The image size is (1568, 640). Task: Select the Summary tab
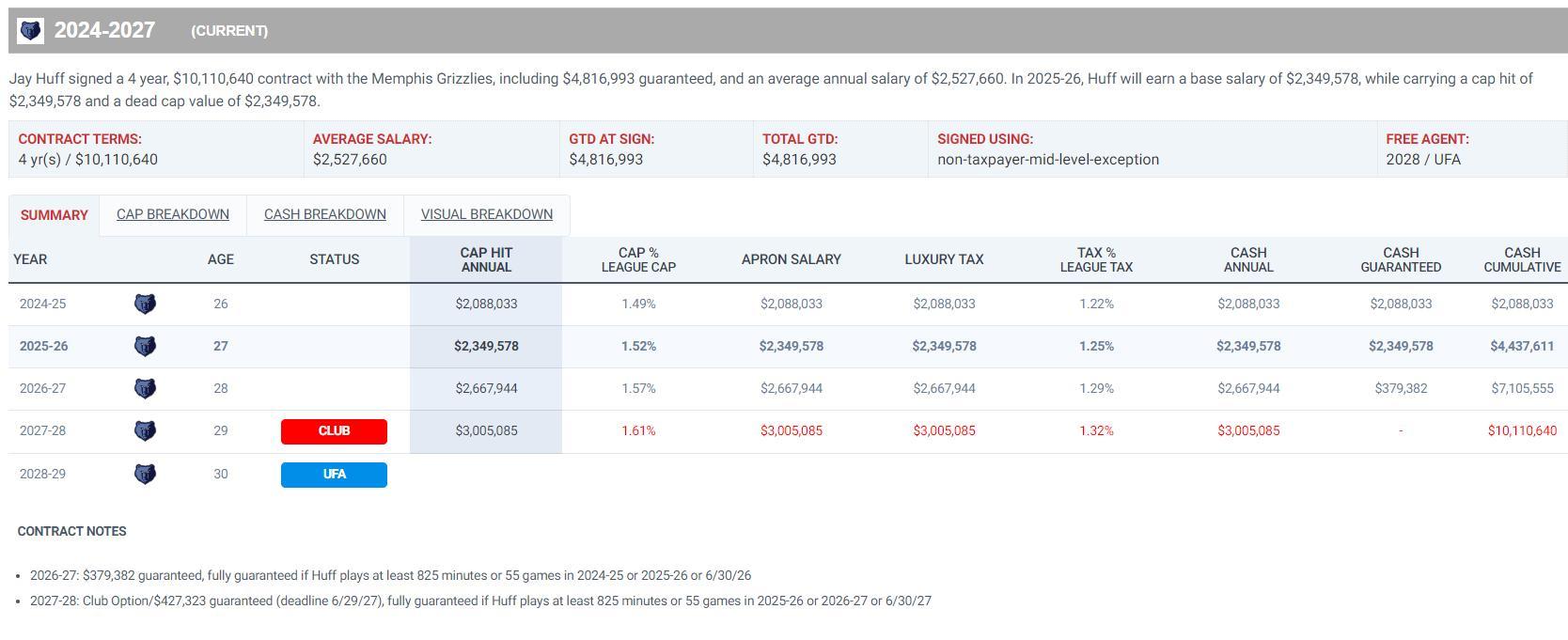[x=54, y=215]
